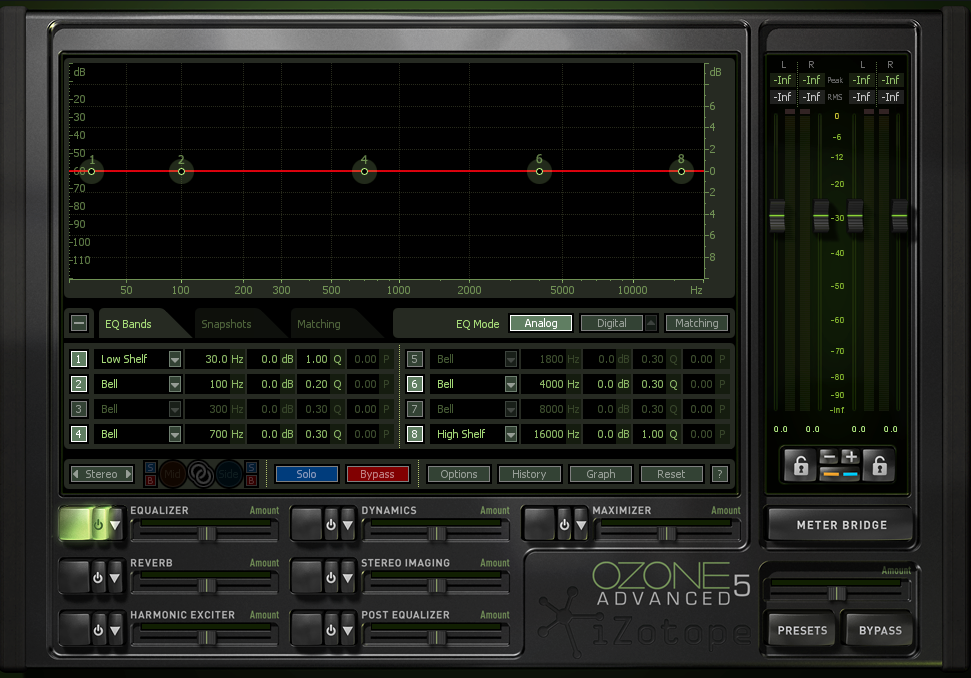This screenshot has height=678, width=971.
Task: Toggle EQ band 8 enable box
Action: [415, 434]
